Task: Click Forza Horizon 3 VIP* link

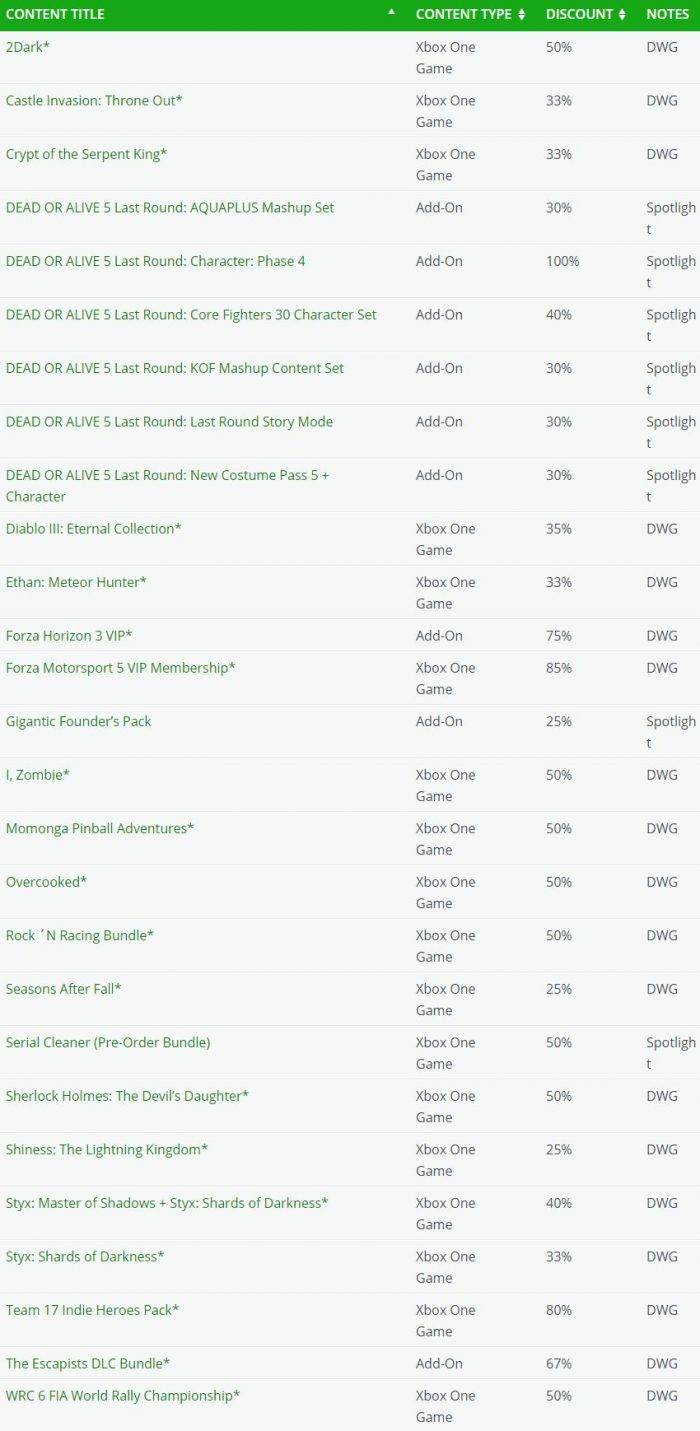Action: click(69, 636)
